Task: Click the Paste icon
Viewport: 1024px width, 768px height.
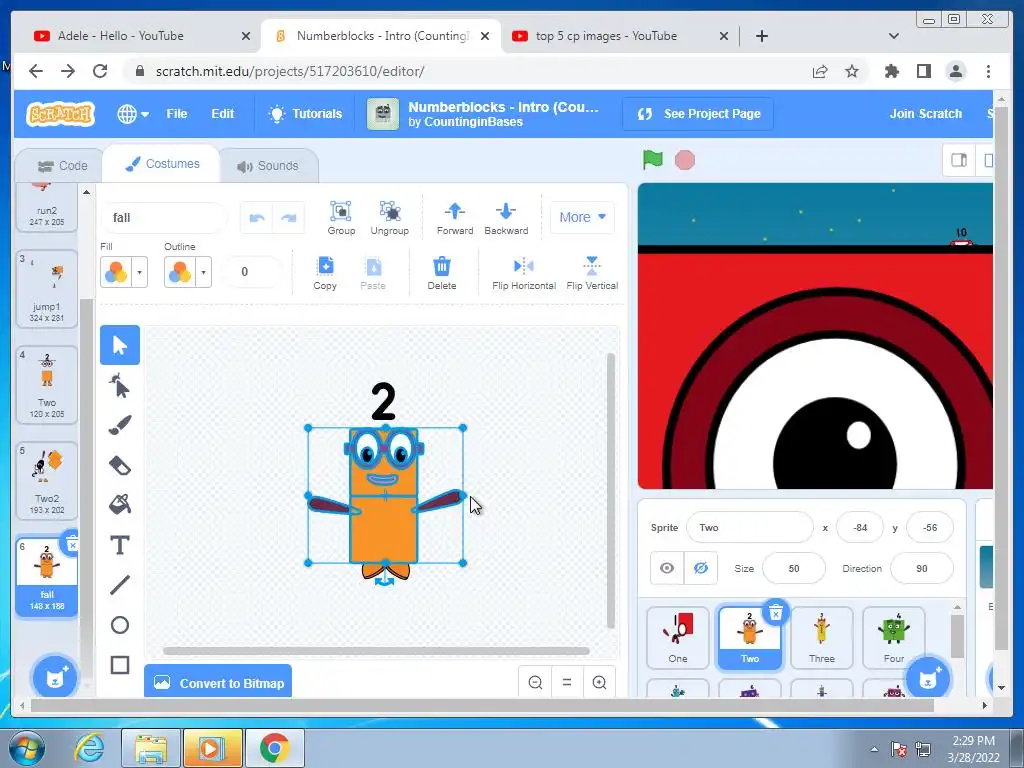Action: click(373, 272)
